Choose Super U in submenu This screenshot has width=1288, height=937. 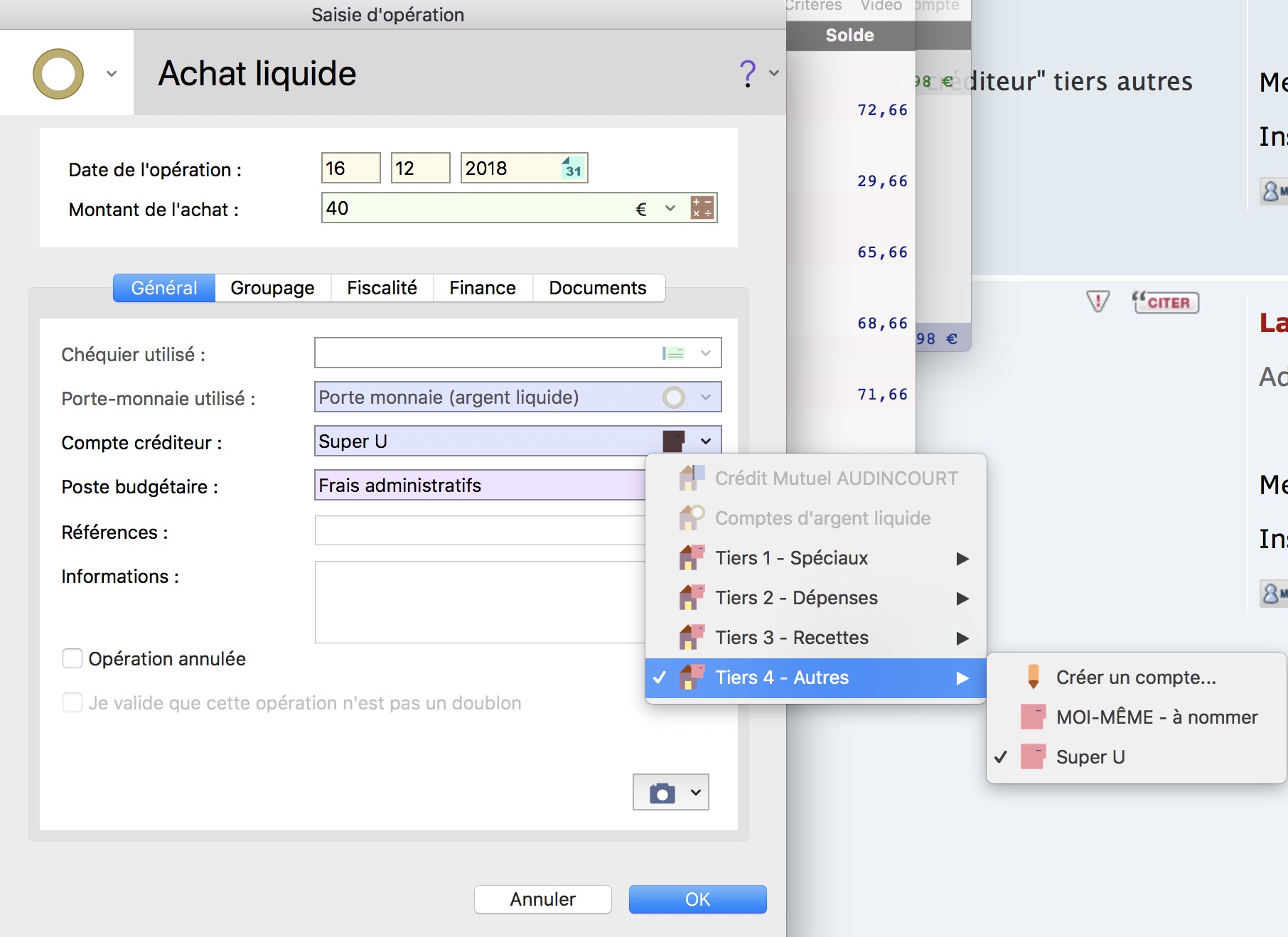1136,757
